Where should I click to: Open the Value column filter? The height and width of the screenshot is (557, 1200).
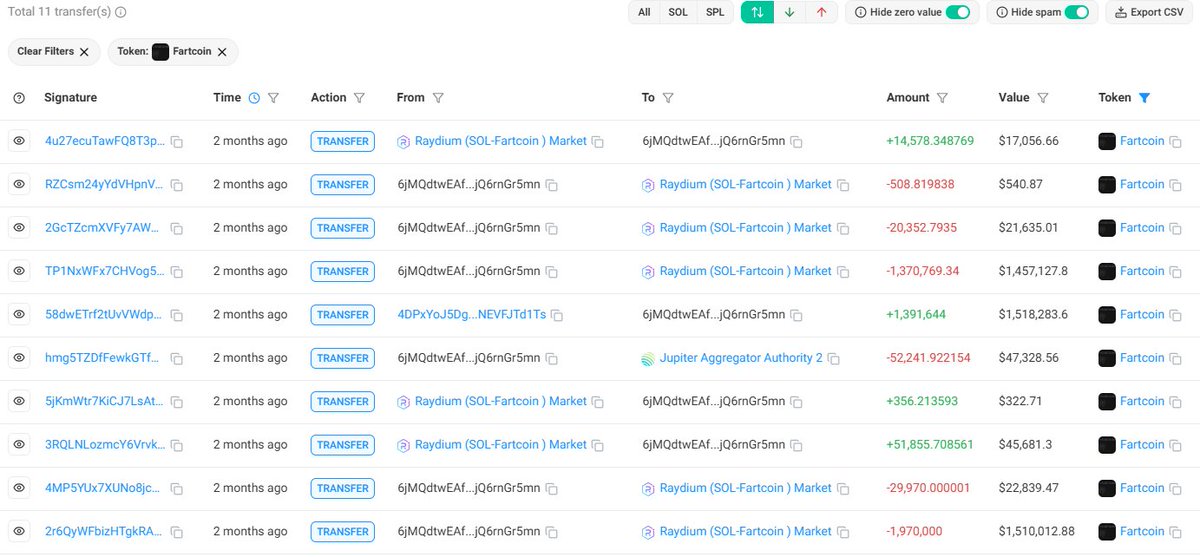click(1042, 98)
